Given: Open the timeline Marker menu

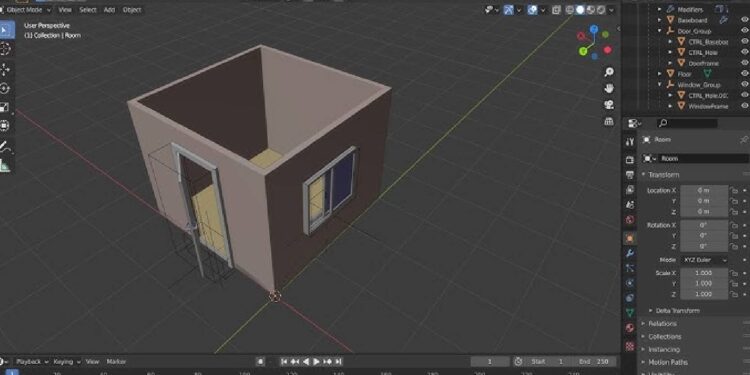Looking at the screenshot, I should [x=116, y=362].
